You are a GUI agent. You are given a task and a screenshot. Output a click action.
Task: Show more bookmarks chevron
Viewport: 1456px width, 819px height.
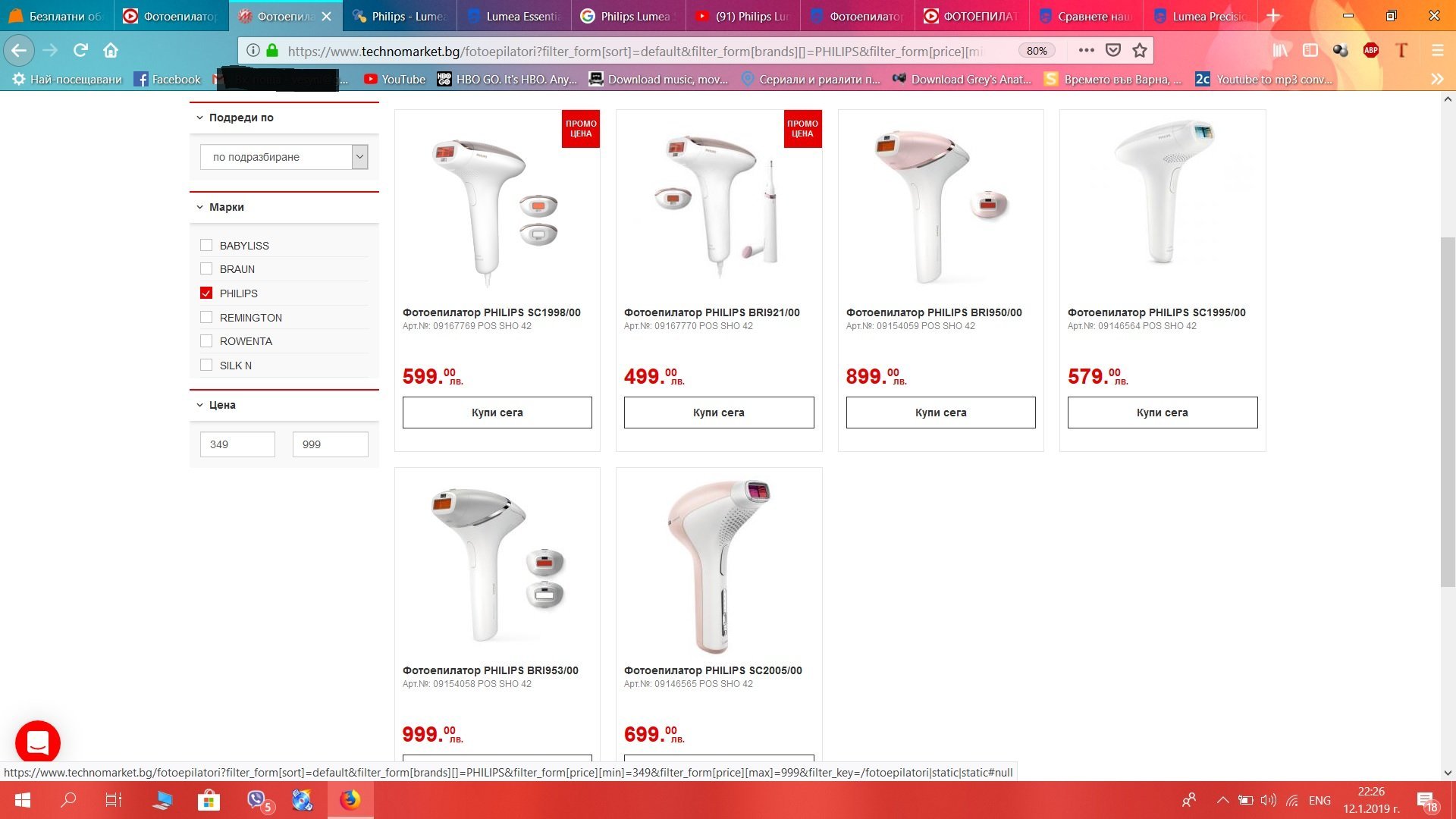[x=1436, y=79]
